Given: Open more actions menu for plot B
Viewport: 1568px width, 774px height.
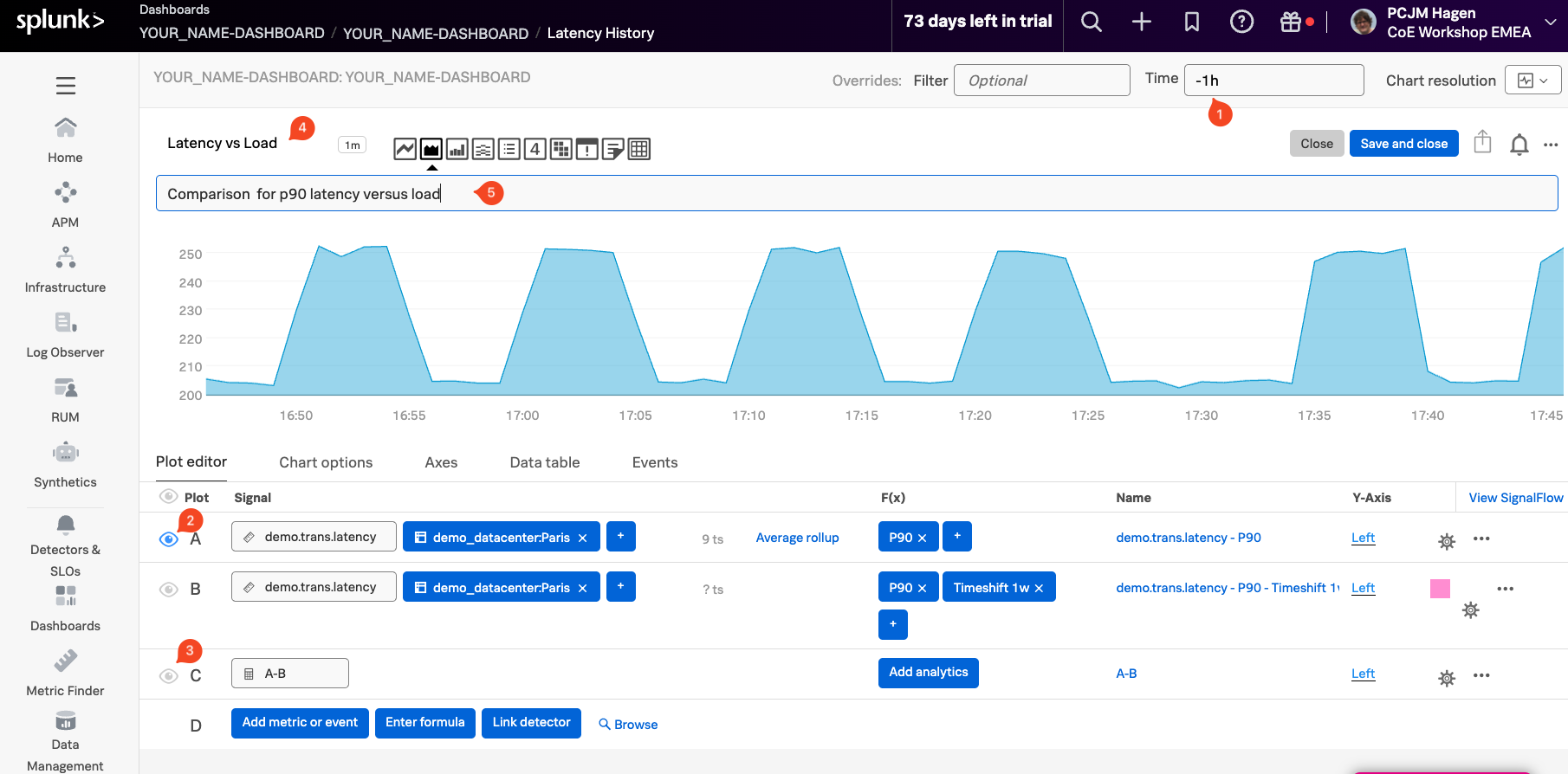Looking at the screenshot, I should point(1505,589).
